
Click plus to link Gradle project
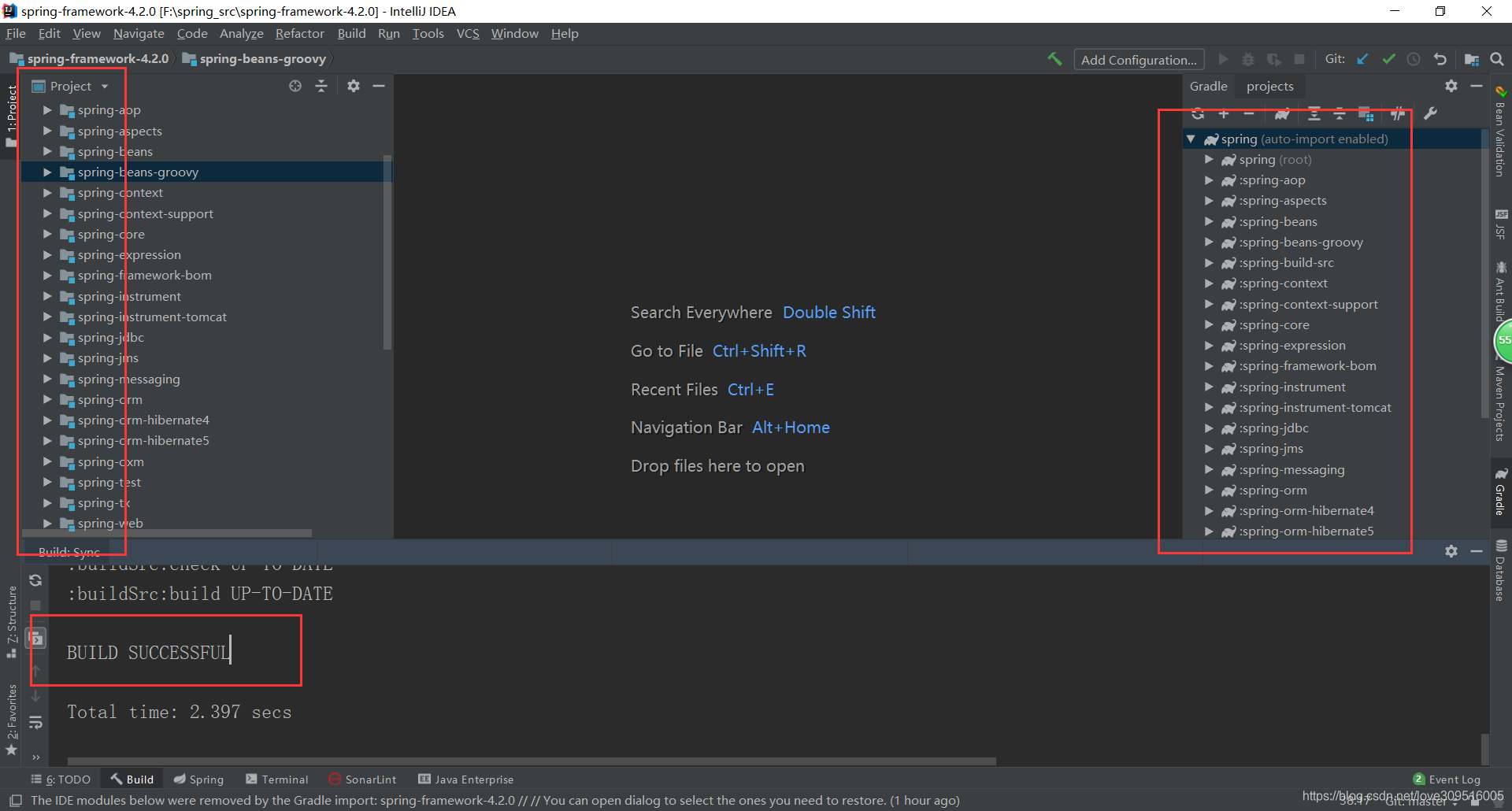pos(1224,113)
